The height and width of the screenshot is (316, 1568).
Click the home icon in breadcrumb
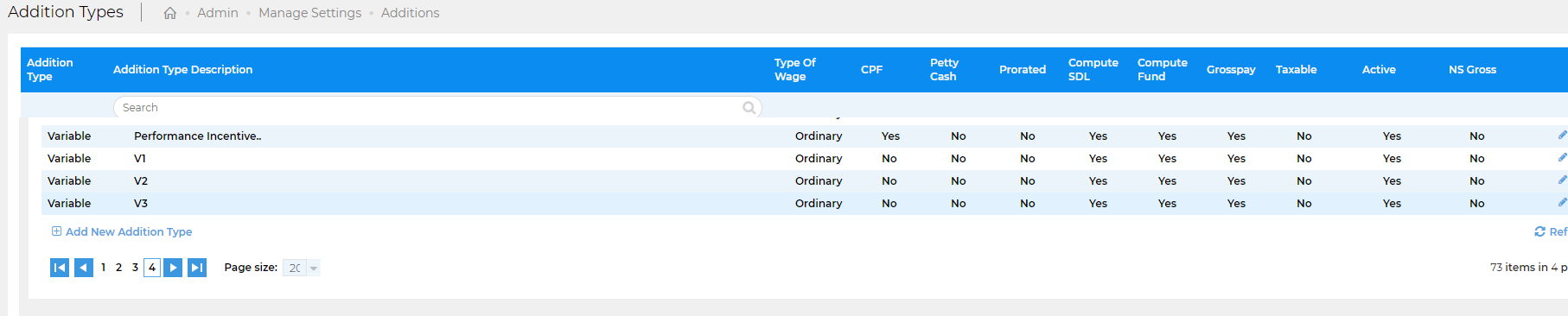pos(170,13)
